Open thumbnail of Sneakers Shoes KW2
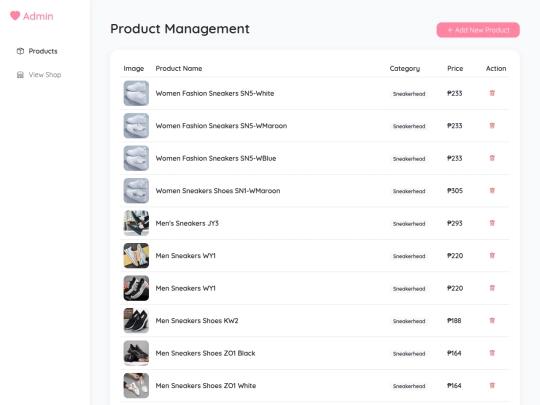Viewport: 540px width, 405px height. (136, 321)
